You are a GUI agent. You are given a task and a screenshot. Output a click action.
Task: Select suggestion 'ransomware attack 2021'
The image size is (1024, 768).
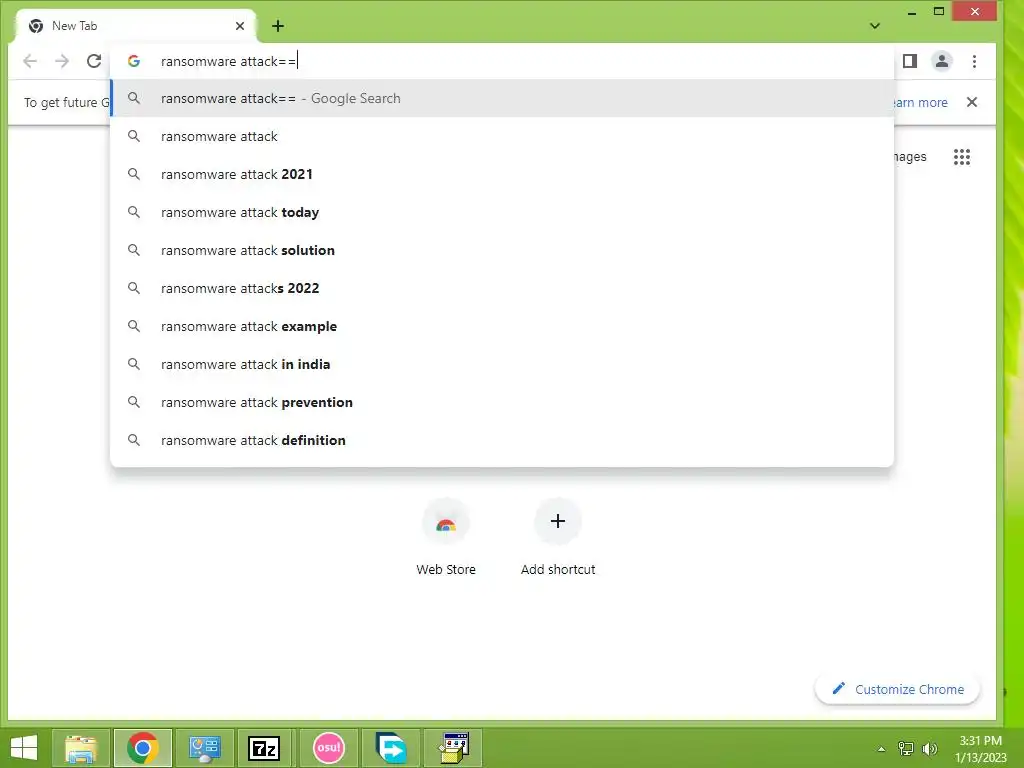click(x=502, y=174)
